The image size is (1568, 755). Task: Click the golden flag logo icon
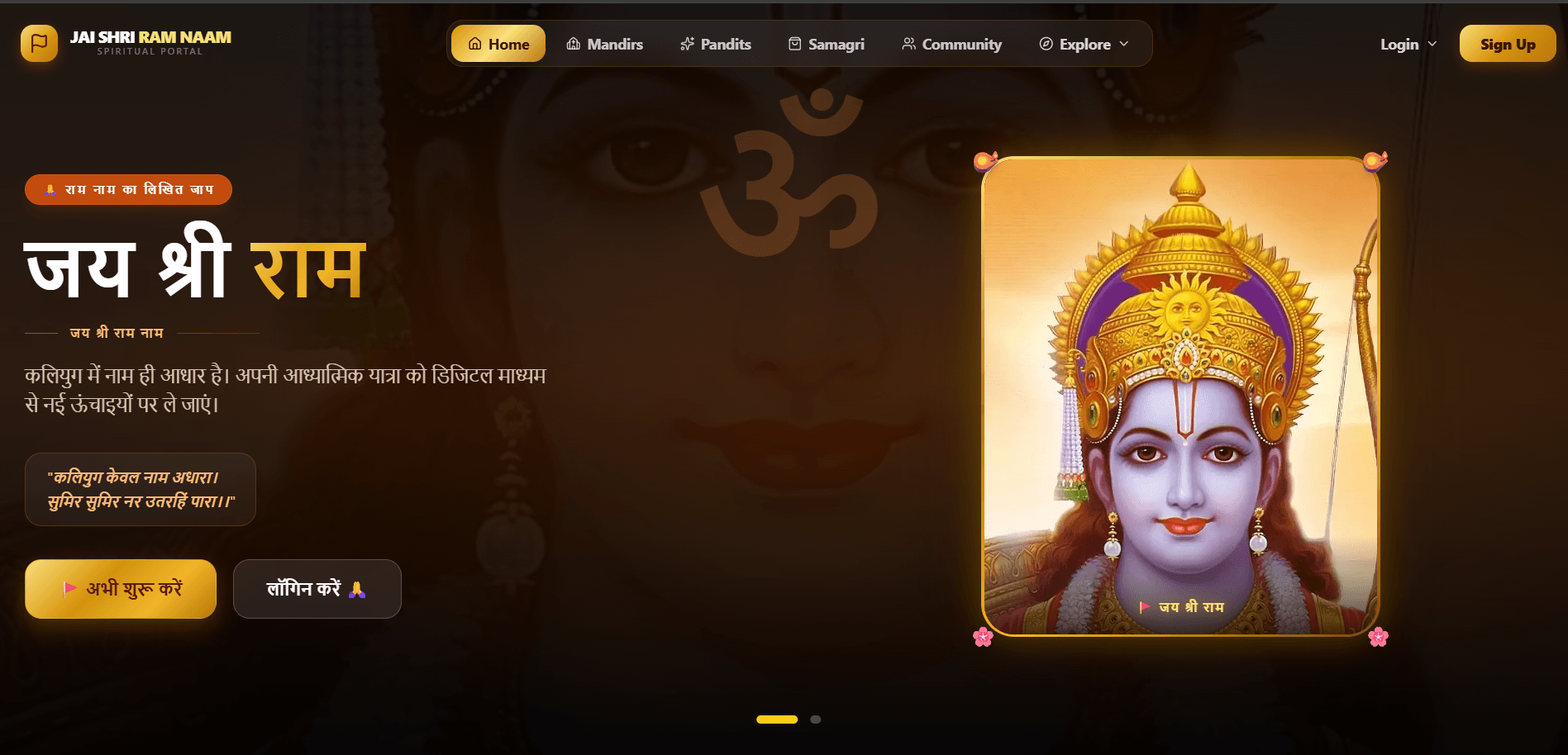[x=39, y=43]
